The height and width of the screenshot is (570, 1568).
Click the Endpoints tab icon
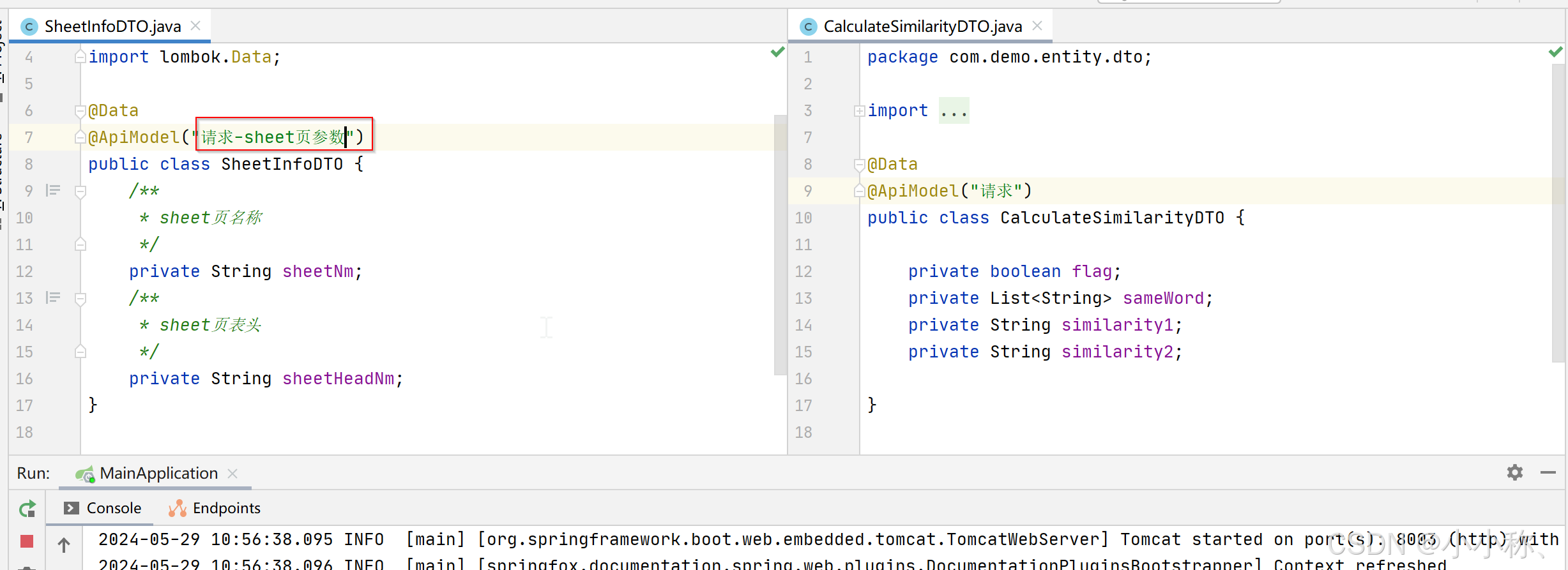pos(177,508)
